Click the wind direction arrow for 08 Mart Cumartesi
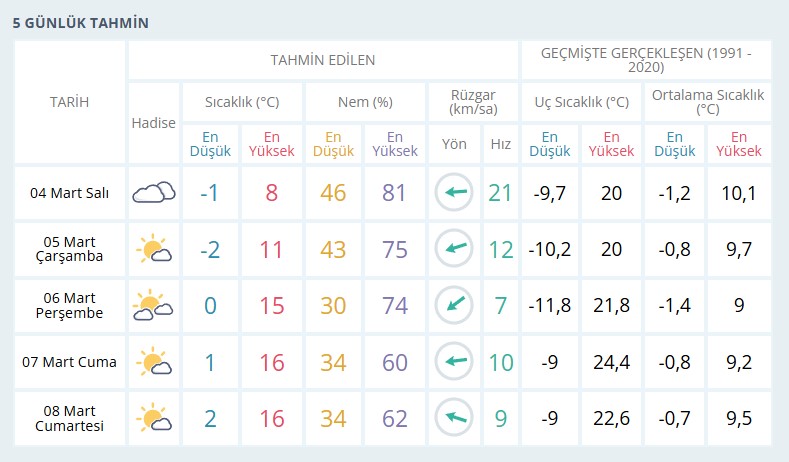This screenshot has height=462, width=789. coord(454,418)
